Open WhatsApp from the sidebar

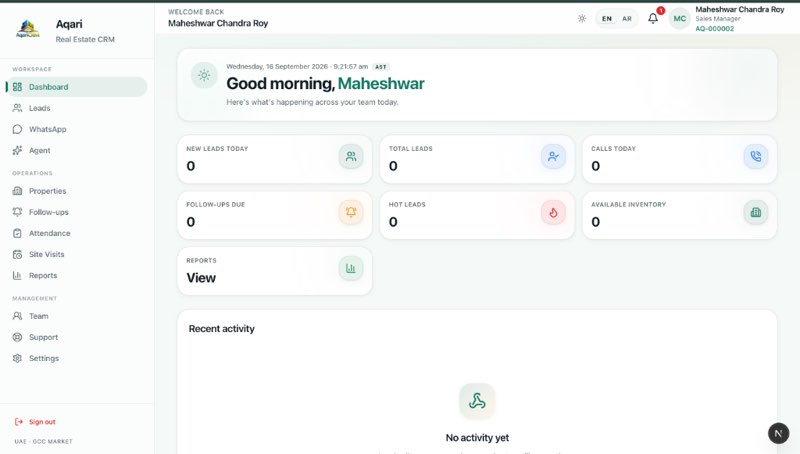(x=77, y=129)
